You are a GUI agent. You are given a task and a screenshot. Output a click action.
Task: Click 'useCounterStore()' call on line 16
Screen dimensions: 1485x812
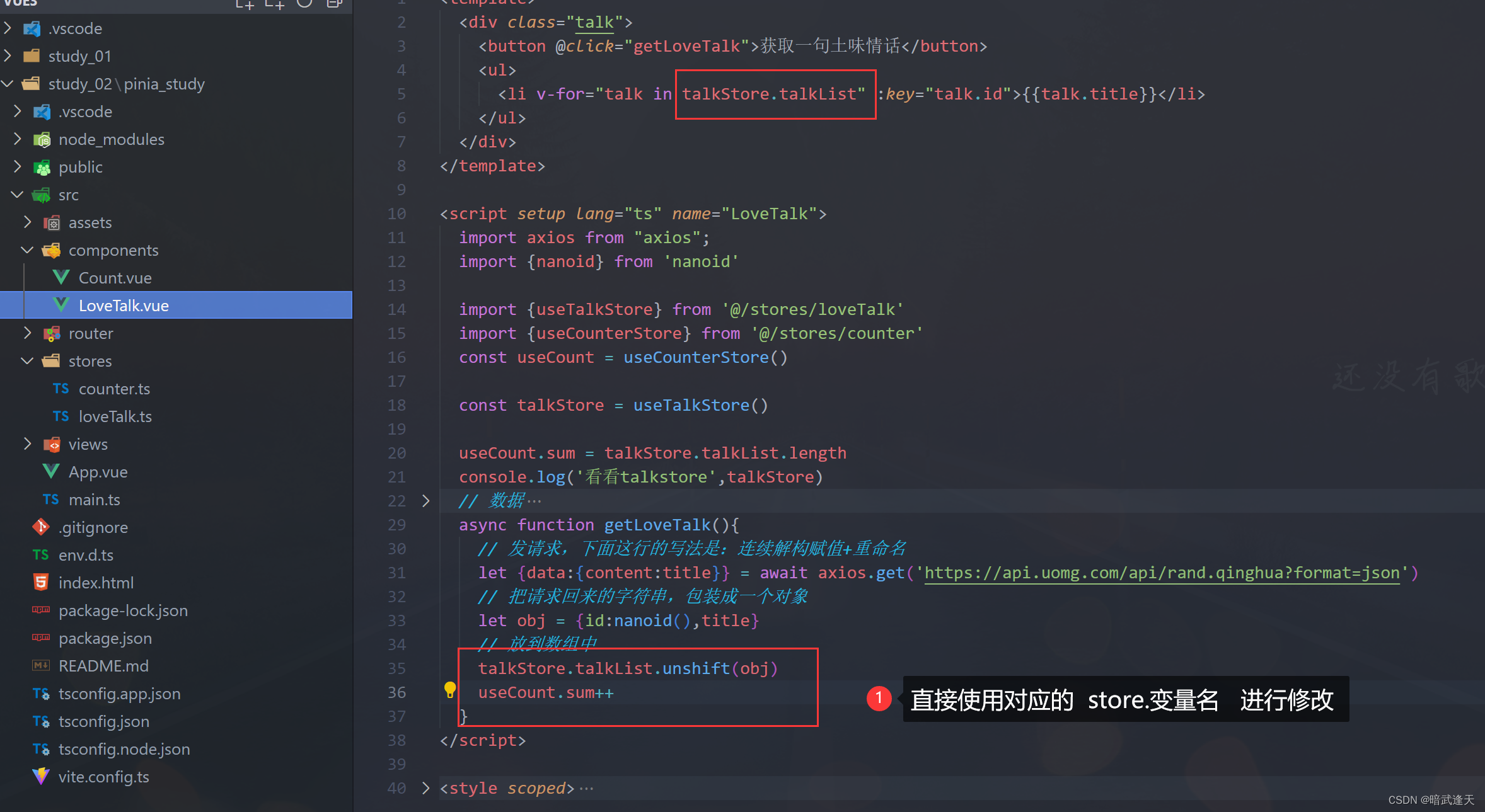click(706, 357)
